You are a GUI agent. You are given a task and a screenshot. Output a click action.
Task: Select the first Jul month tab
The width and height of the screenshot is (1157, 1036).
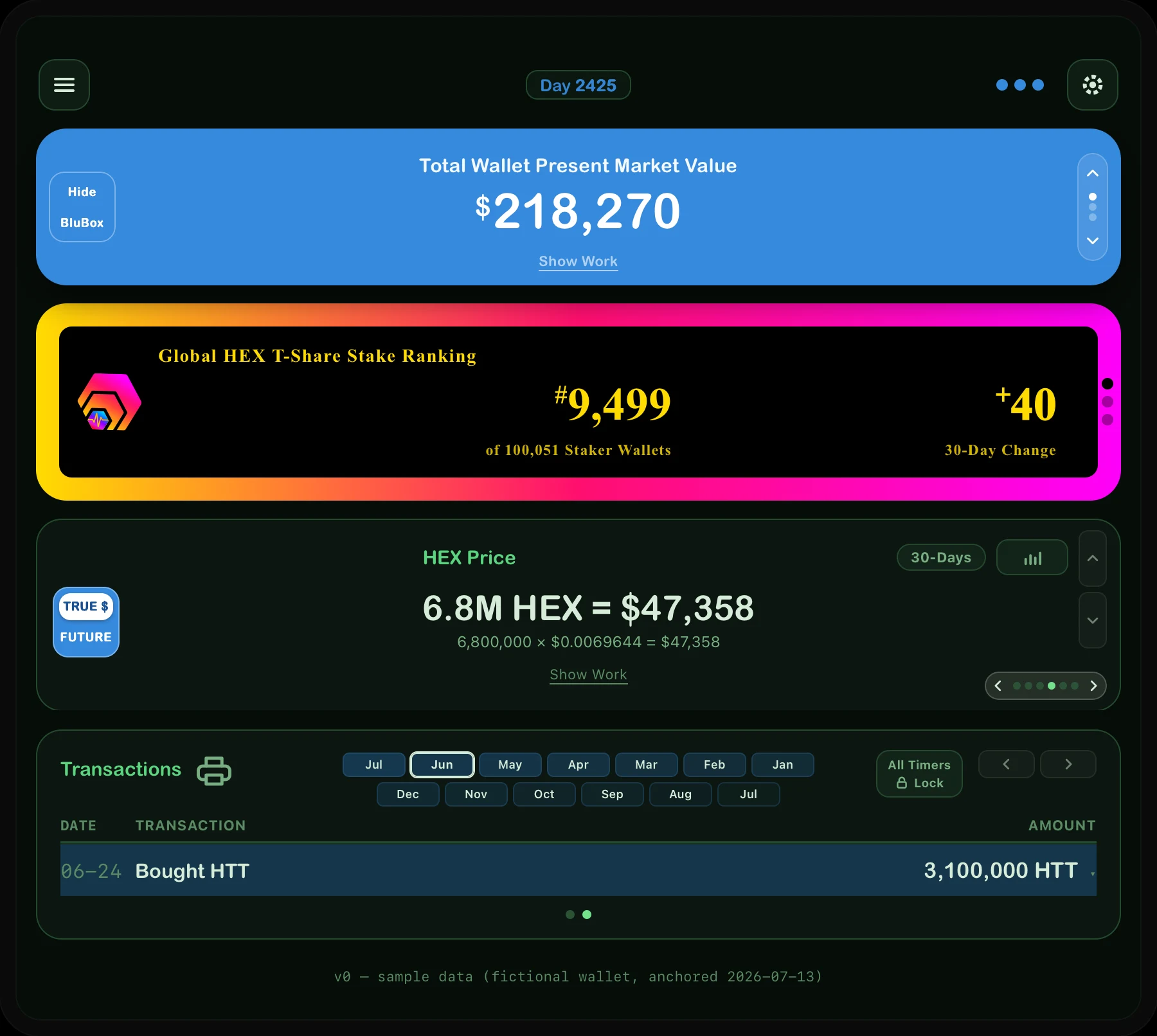point(374,765)
